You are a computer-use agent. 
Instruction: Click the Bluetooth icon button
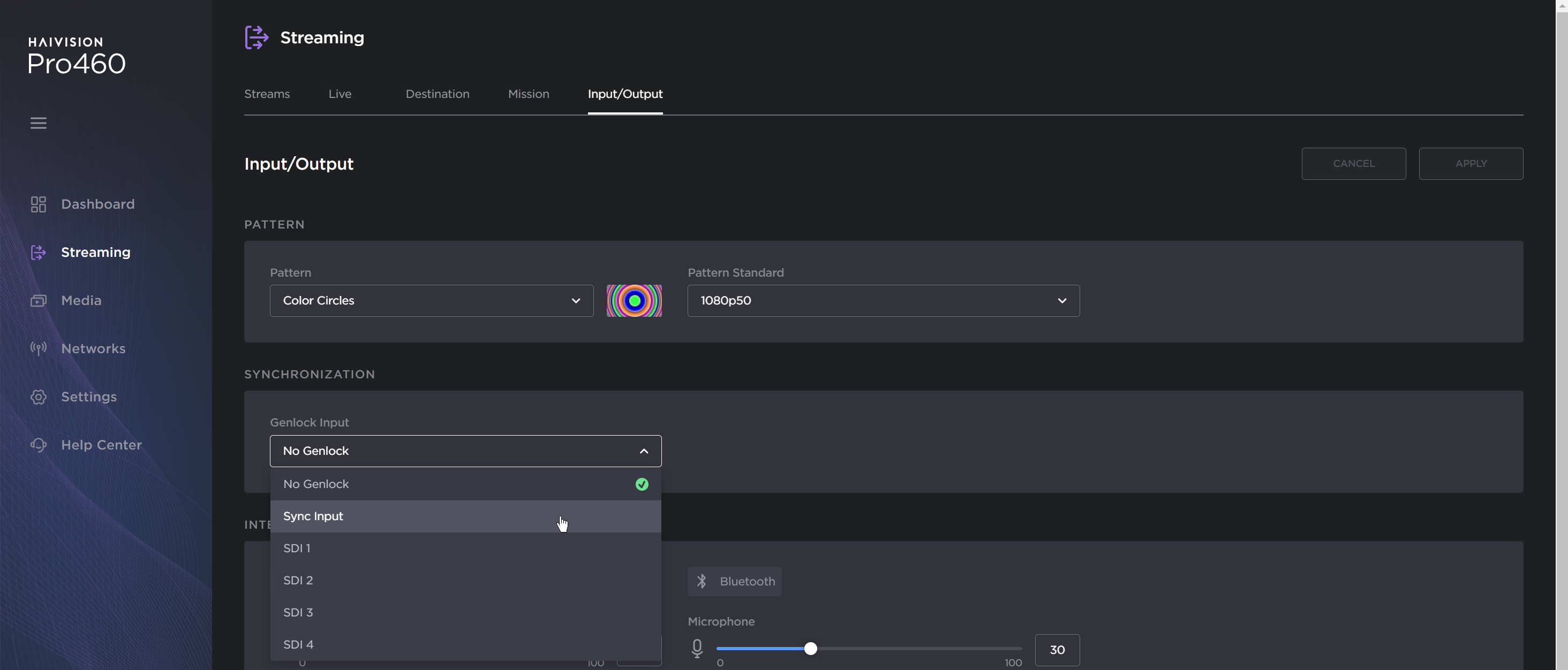(734, 581)
